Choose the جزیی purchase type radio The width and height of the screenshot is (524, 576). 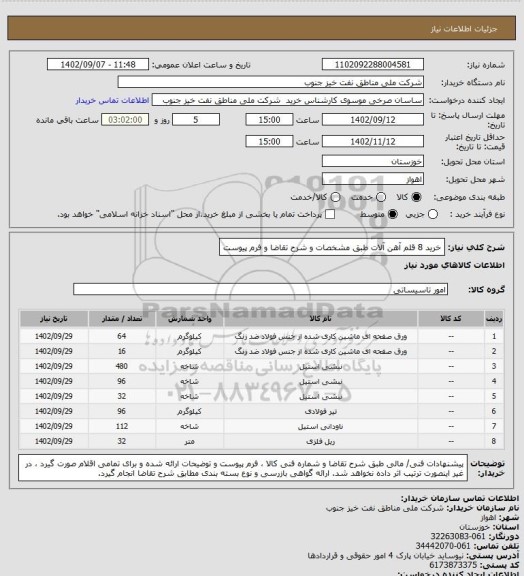coord(433,214)
